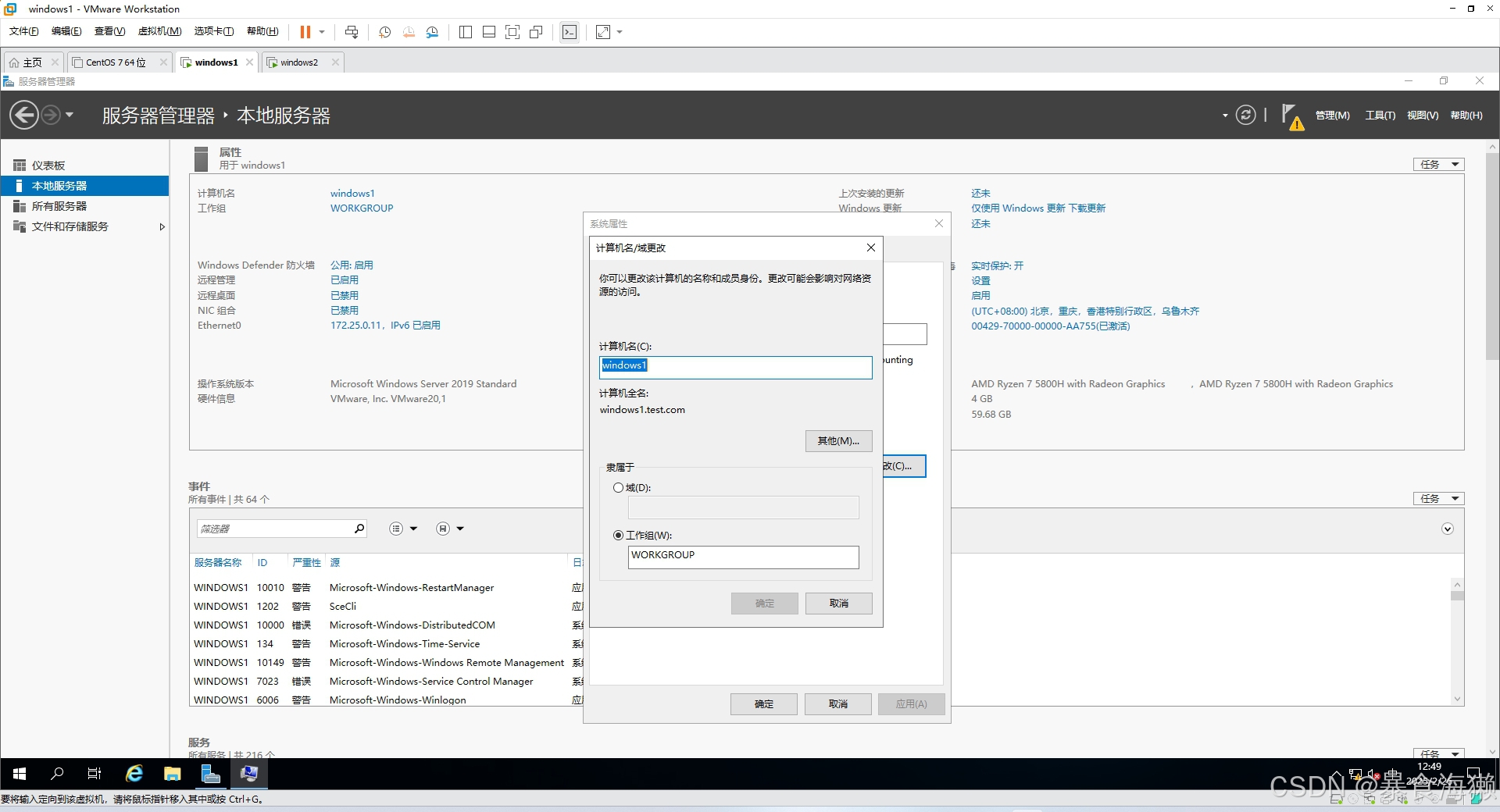Open File Explorer from the taskbar
This screenshot has width=1500, height=812.
coord(173,774)
